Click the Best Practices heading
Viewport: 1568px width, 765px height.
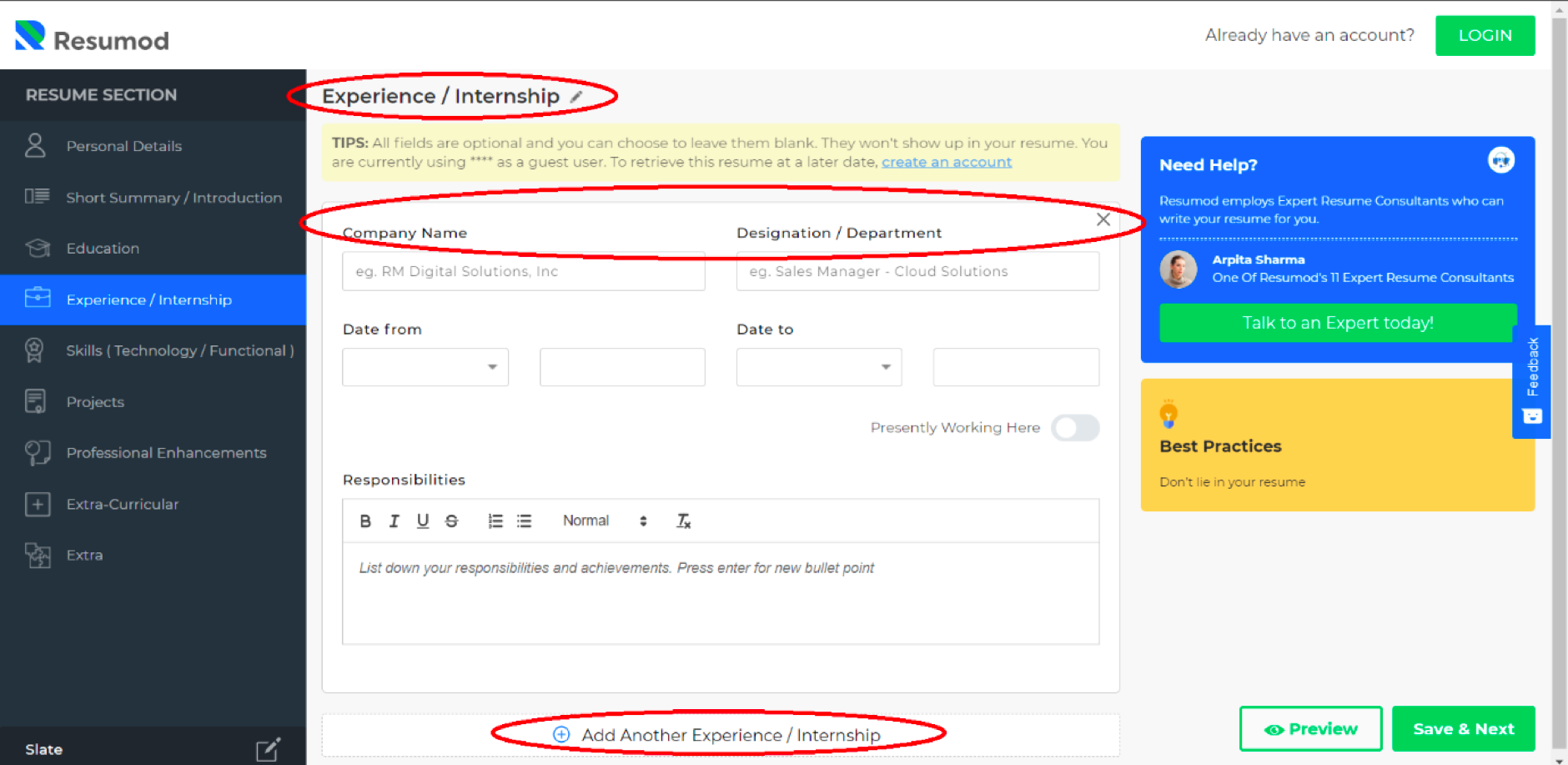pyautogui.click(x=1220, y=446)
